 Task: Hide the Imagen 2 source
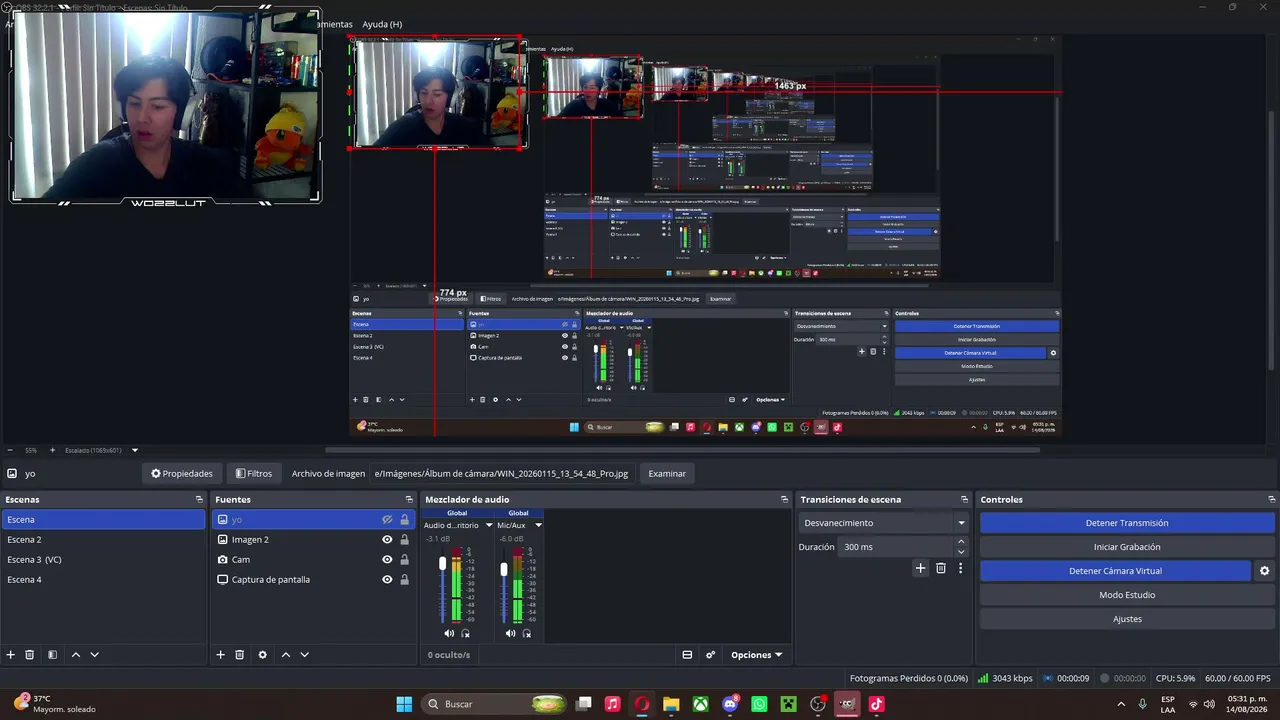[x=387, y=540]
